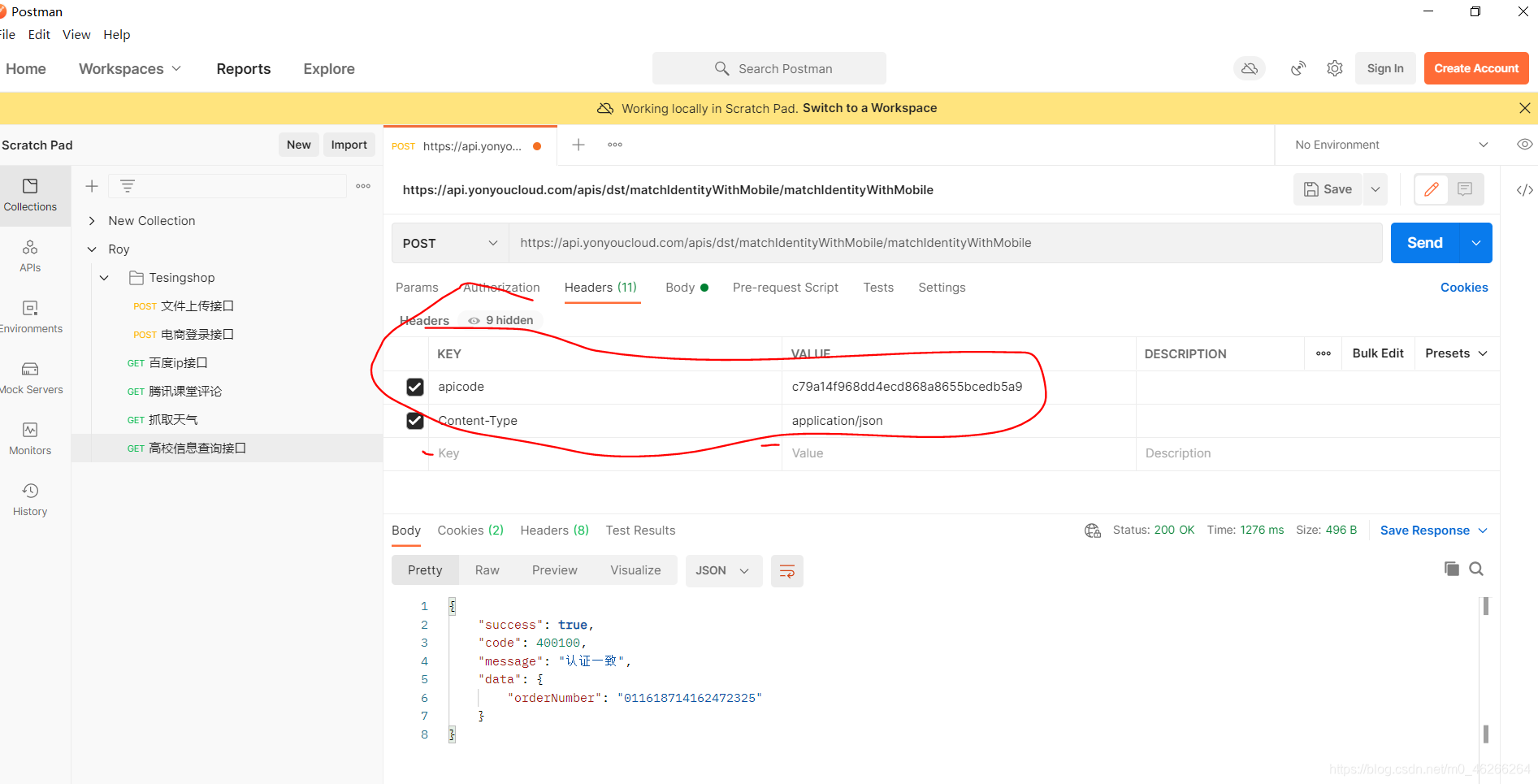The width and height of the screenshot is (1538, 784).
Task: Collapse the Tesingshop folder
Action: coord(104,278)
